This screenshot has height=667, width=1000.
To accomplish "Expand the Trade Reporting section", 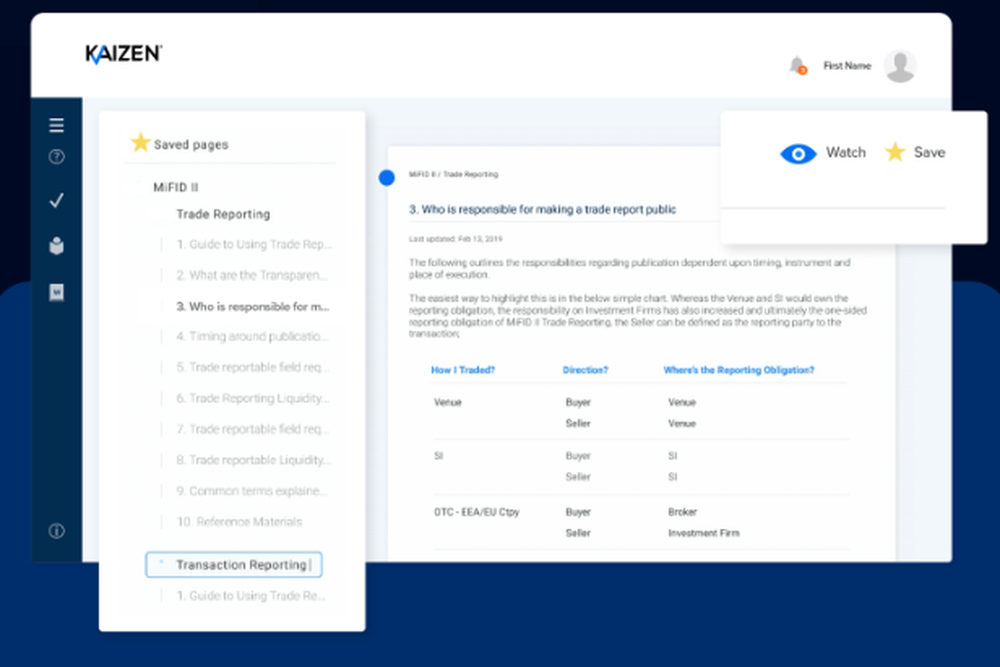I will pos(222,214).
